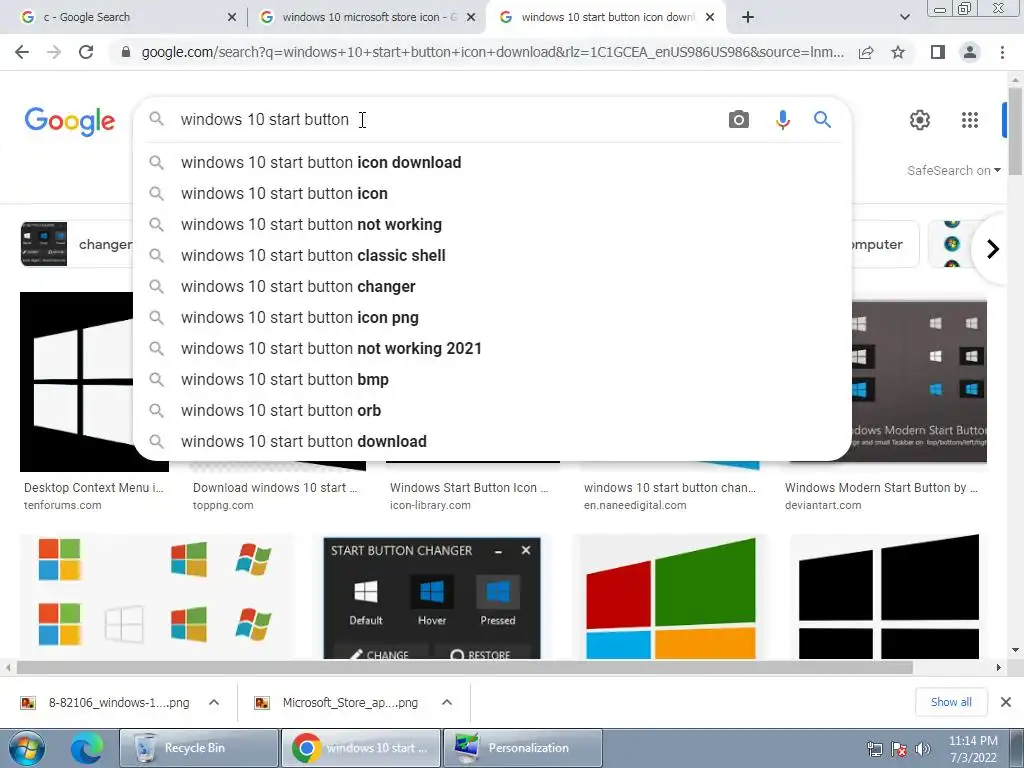1024x768 pixels.
Task: Pick suggestion 'start button changer'
Action: tap(492, 287)
